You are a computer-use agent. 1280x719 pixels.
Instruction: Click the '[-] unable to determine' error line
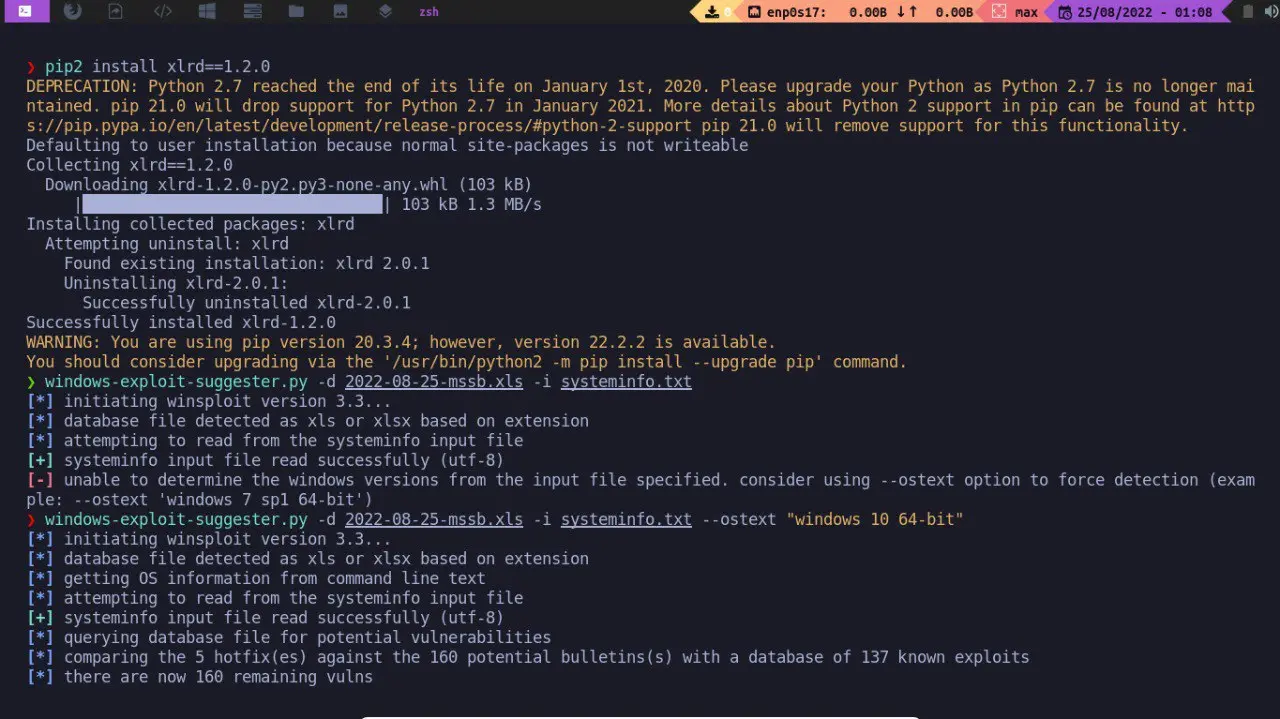click(640, 489)
